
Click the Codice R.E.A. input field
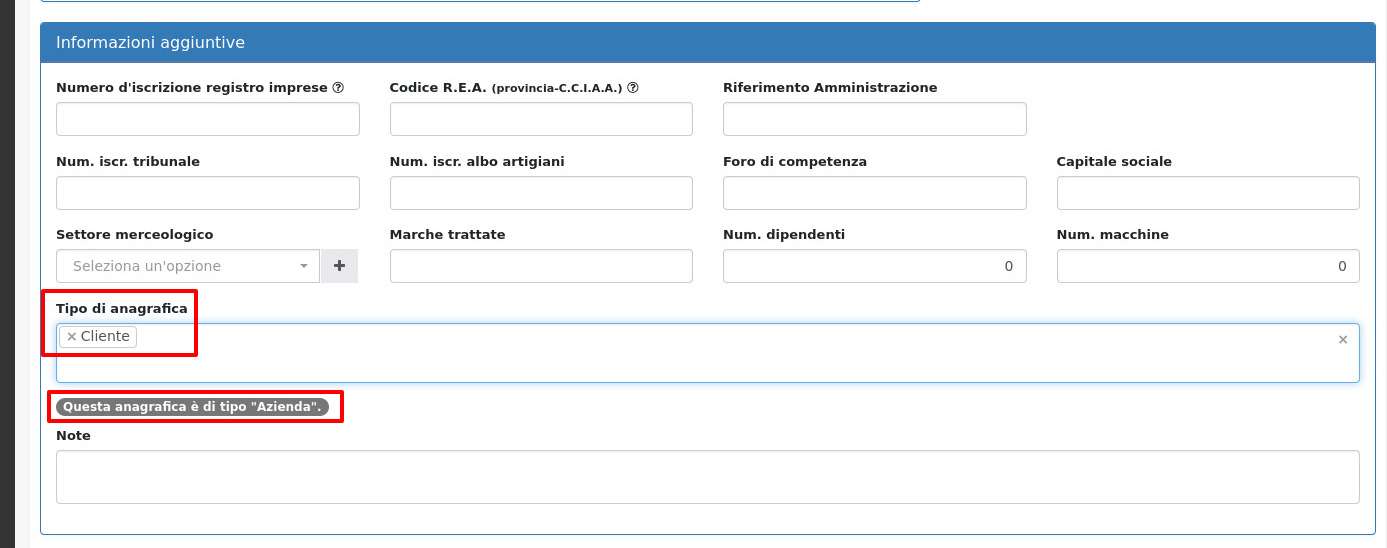541,119
